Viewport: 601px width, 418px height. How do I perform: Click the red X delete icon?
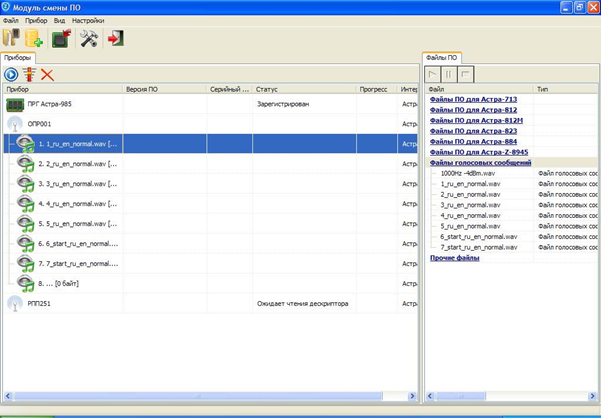pyautogui.click(x=47, y=74)
